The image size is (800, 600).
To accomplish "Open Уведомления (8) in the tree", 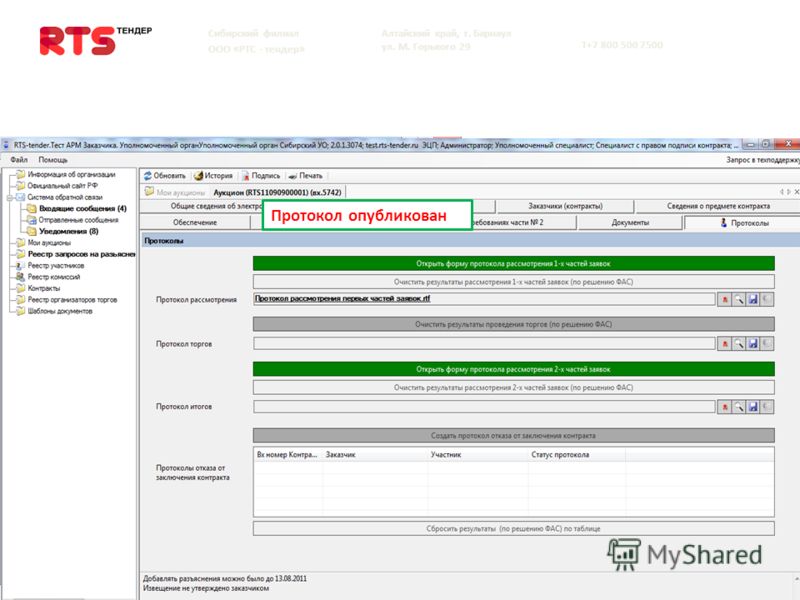I will click(x=69, y=231).
